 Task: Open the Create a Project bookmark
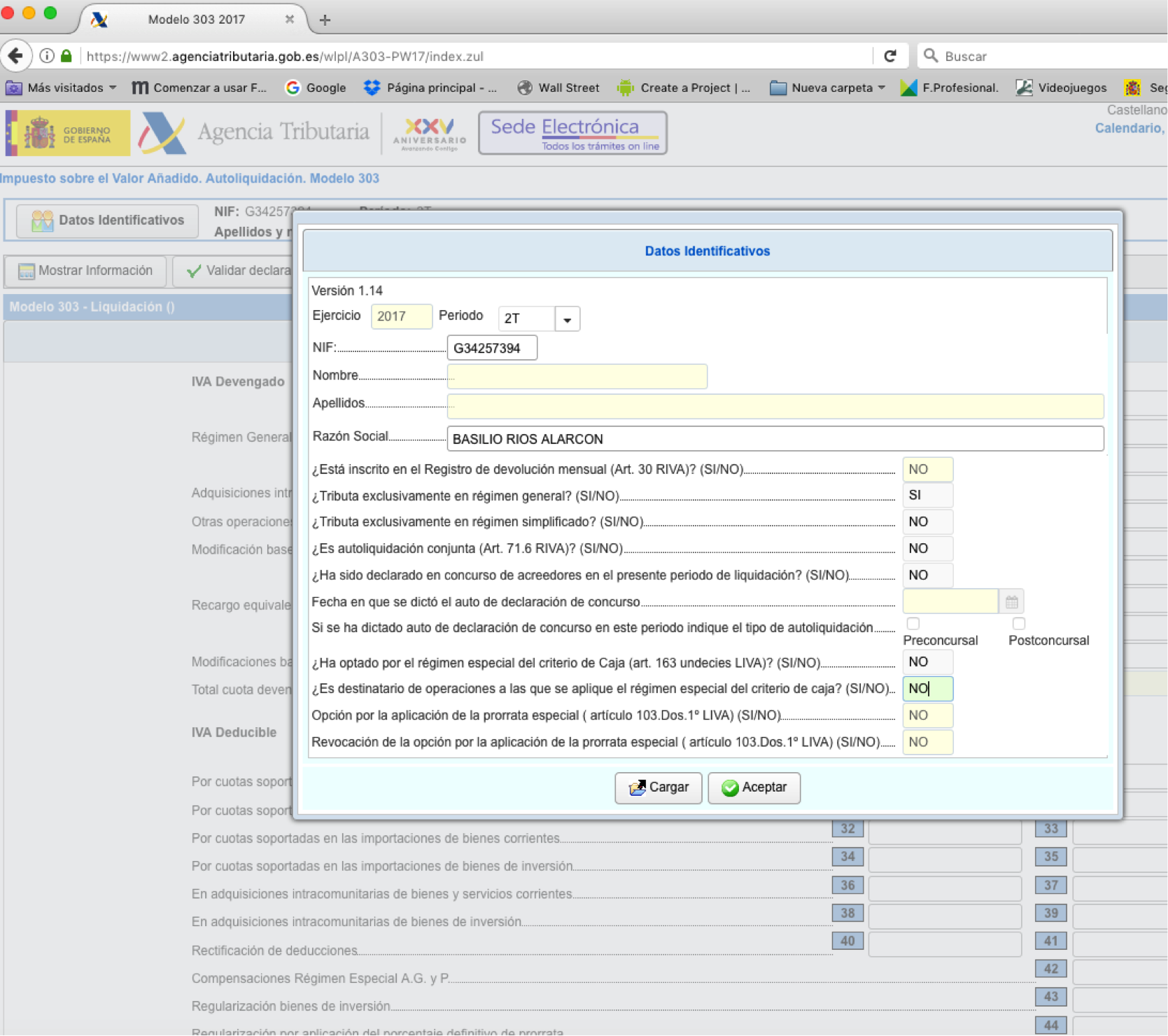(x=684, y=87)
